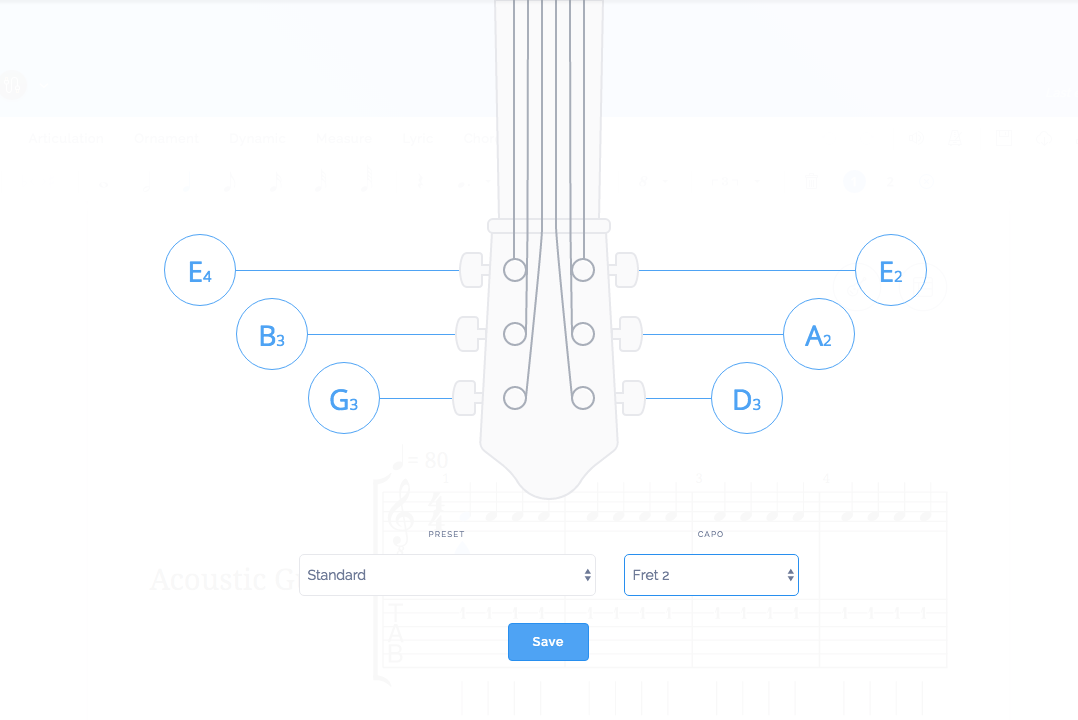The height and width of the screenshot is (720, 1078).
Task: Click the E4 string post on headstock
Action: click(515, 270)
